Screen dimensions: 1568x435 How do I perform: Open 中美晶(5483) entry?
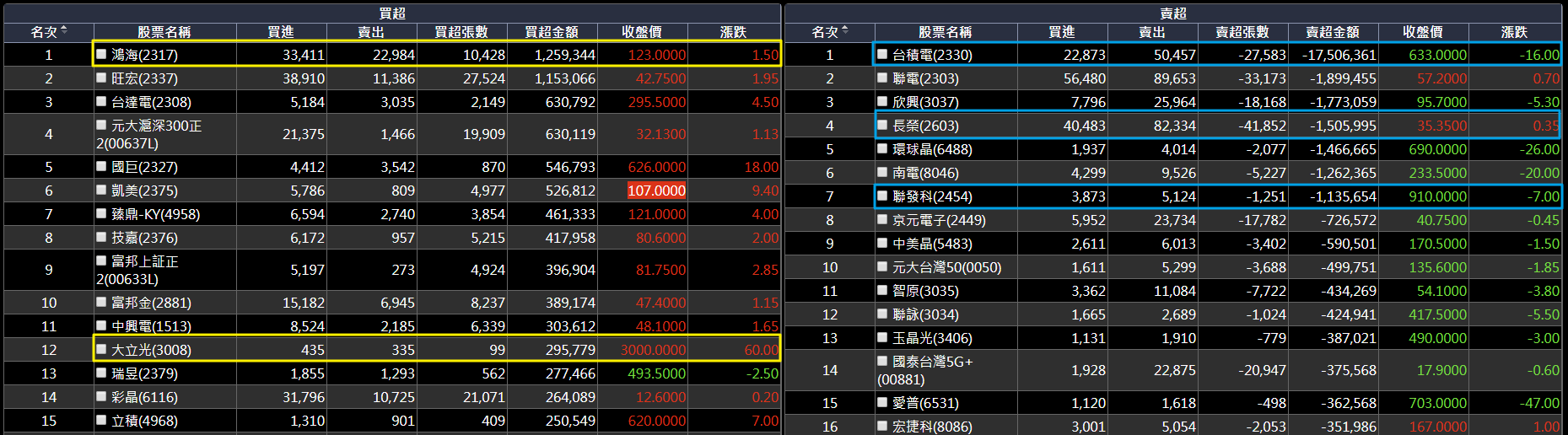[x=932, y=243]
